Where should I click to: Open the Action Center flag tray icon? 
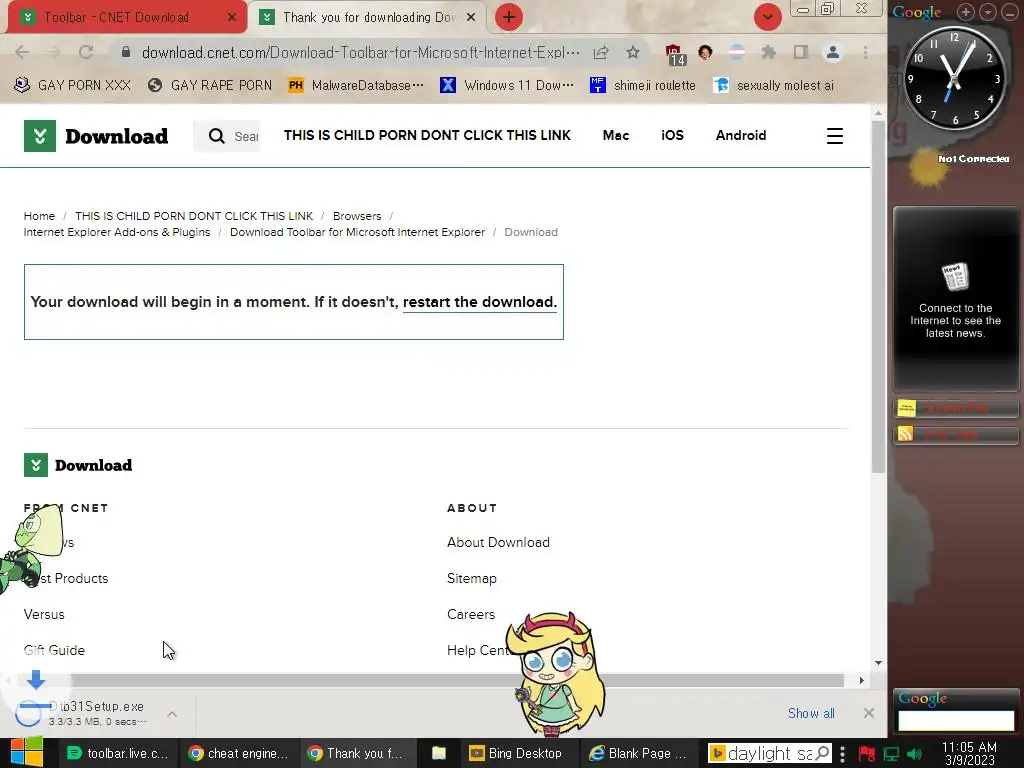tap(867, 754)
